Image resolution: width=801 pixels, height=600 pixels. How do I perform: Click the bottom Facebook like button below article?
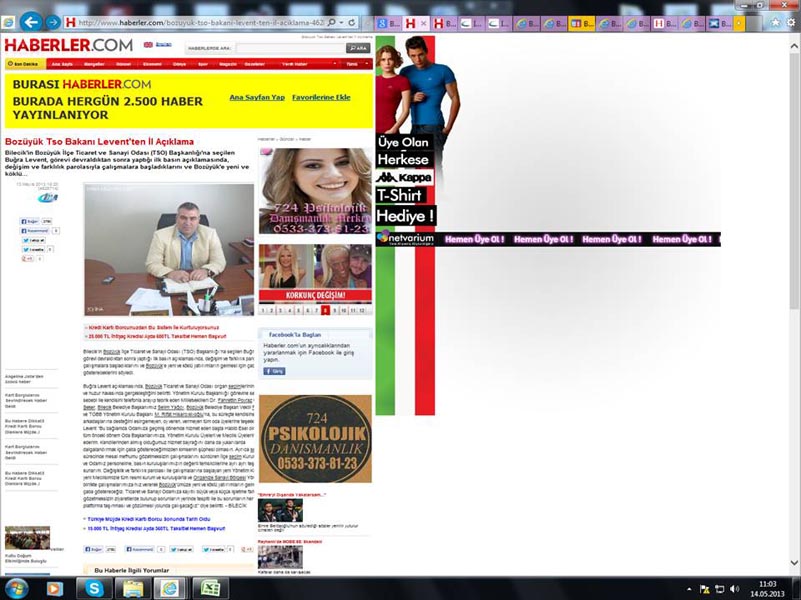coord(93,549)
